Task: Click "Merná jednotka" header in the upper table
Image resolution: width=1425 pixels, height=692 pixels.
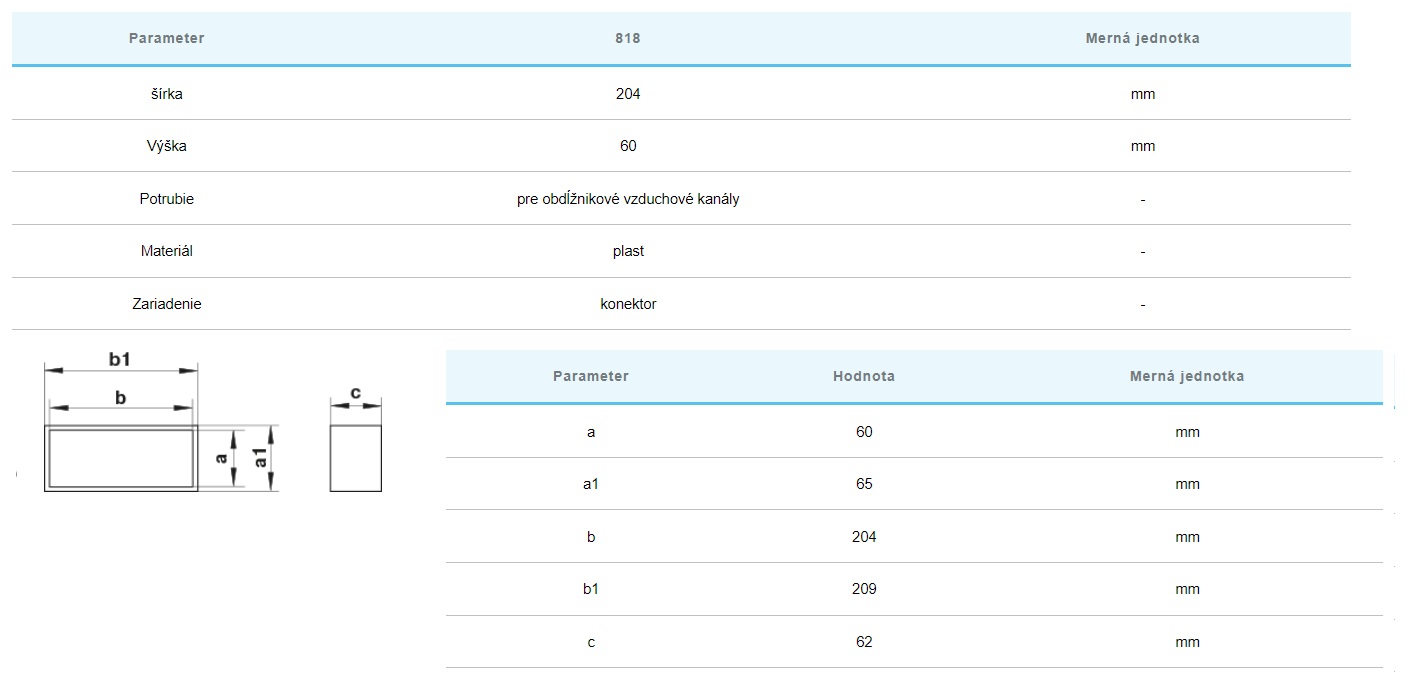Action: [x=1142, y=38]
